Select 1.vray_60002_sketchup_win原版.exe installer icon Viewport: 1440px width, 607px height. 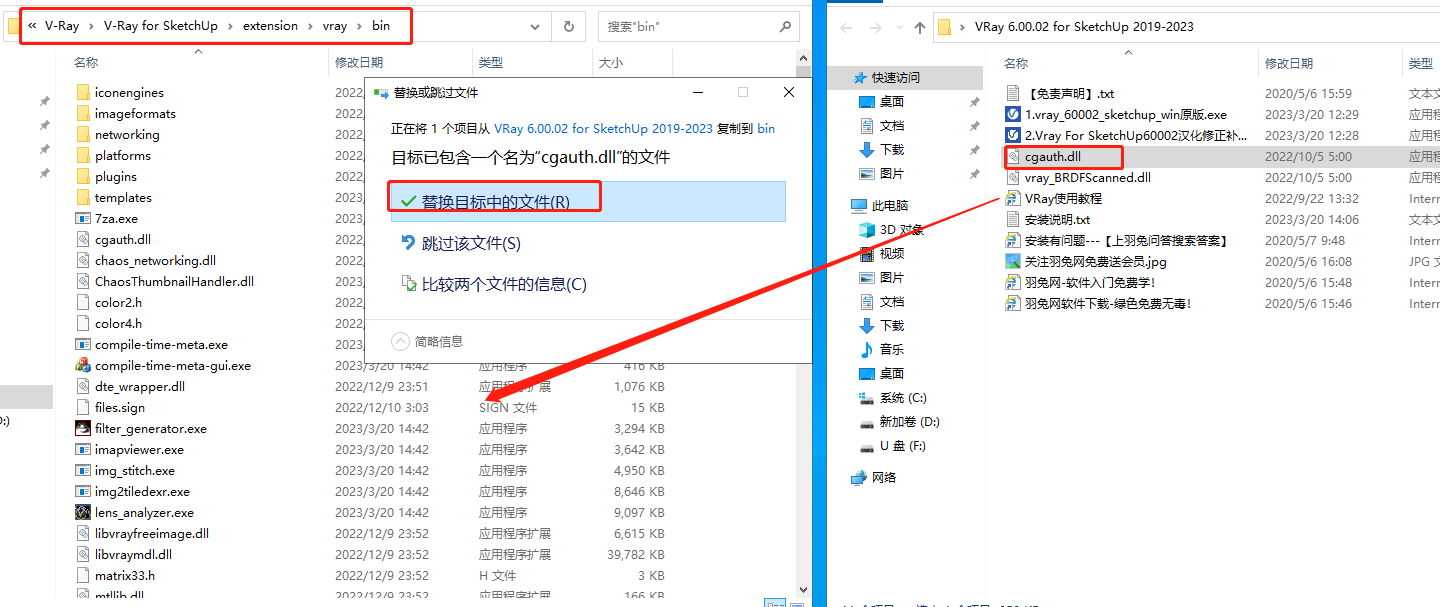tap(1013, 115)
